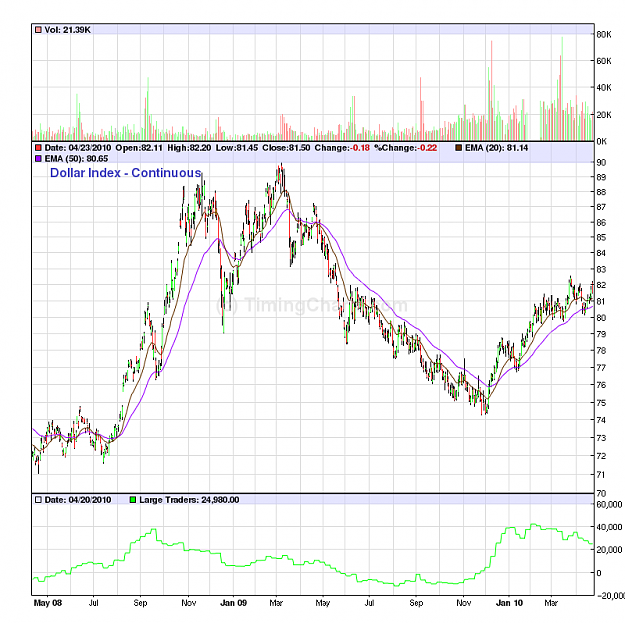Viewport: 625px width, 623px height.
Task: Click the '60,000' traders axis label
Action: (x=609, y=505)
